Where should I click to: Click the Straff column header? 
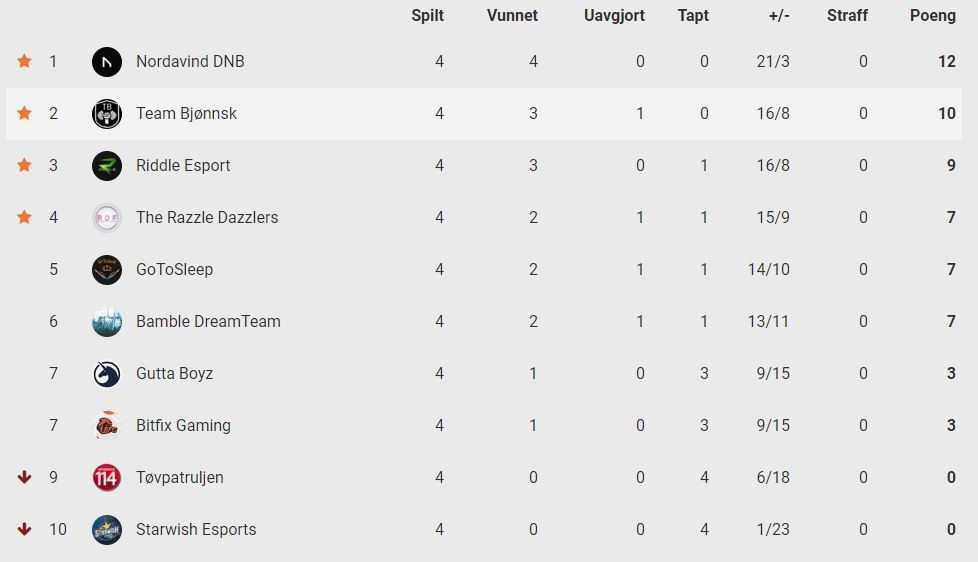[x=847, y=16]
